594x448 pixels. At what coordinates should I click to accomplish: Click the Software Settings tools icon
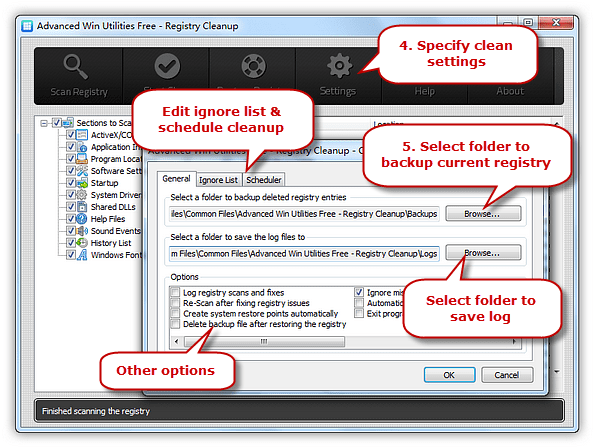[82, 171]
